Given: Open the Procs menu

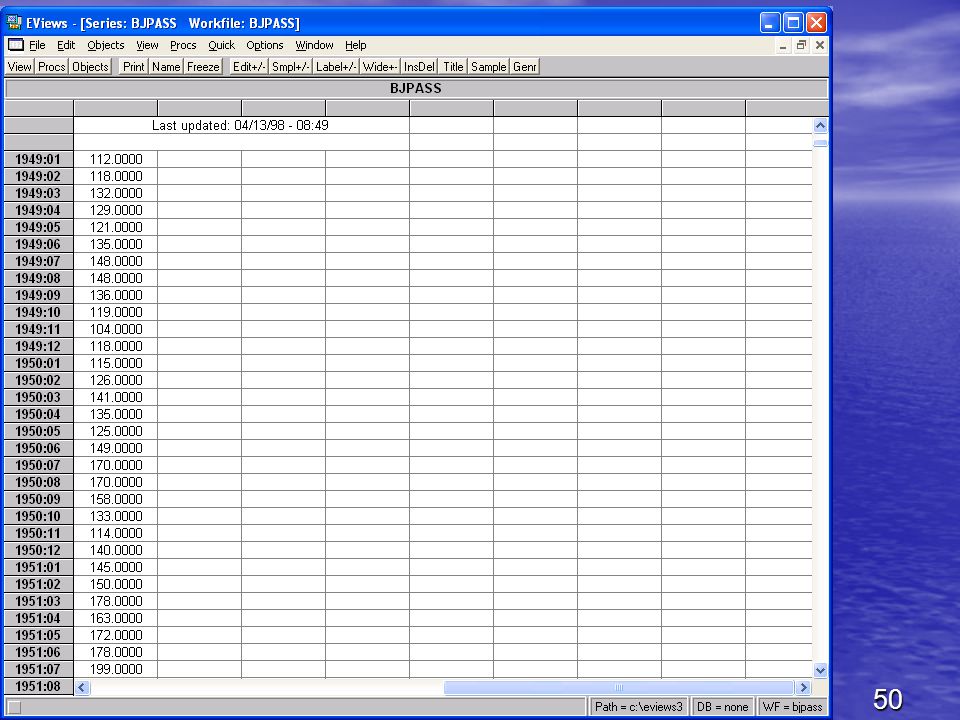Looking at the screenshot, I should click(183, 45).
